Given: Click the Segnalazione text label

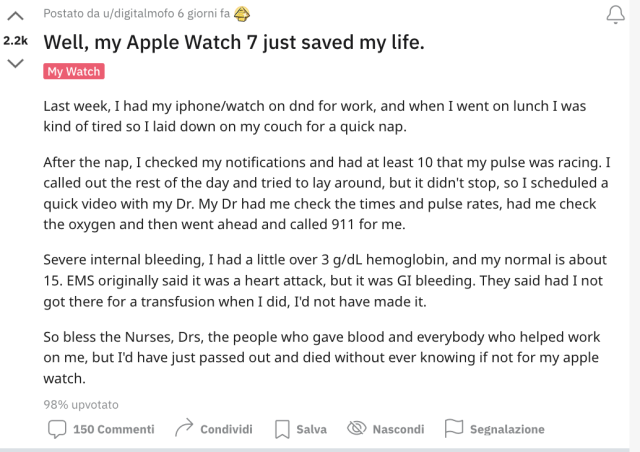Looking at the screenshot, I should (507, 429).
